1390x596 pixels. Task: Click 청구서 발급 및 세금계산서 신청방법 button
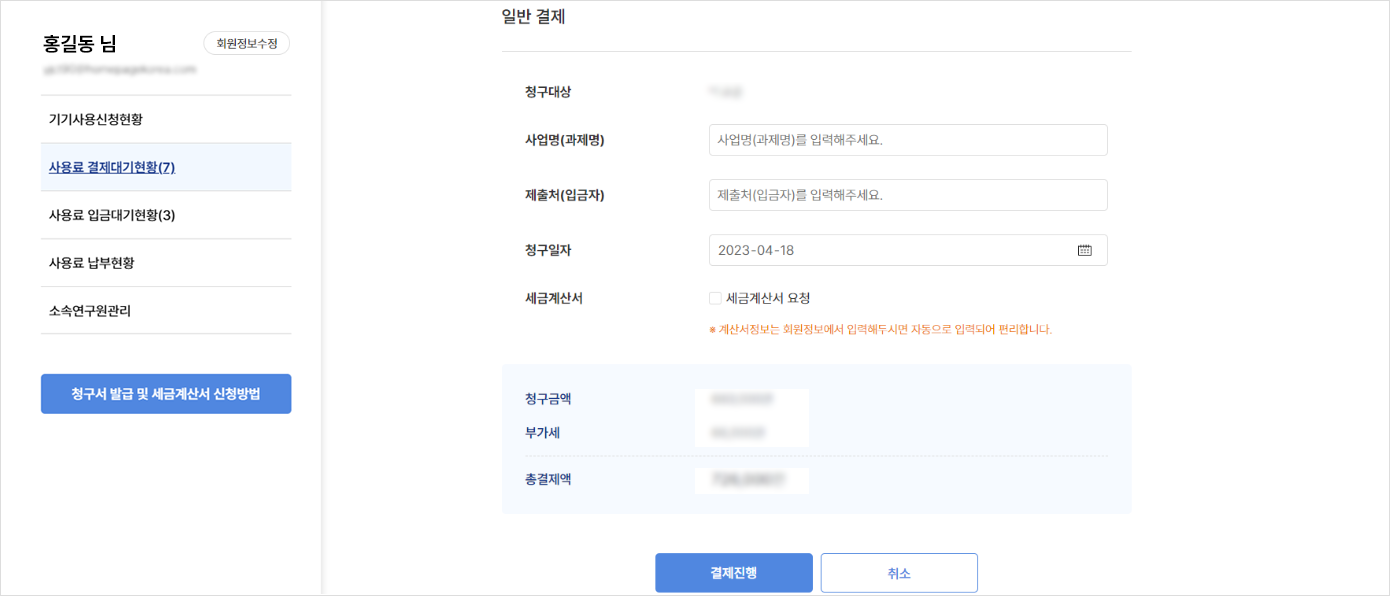[x=166, y=394]
